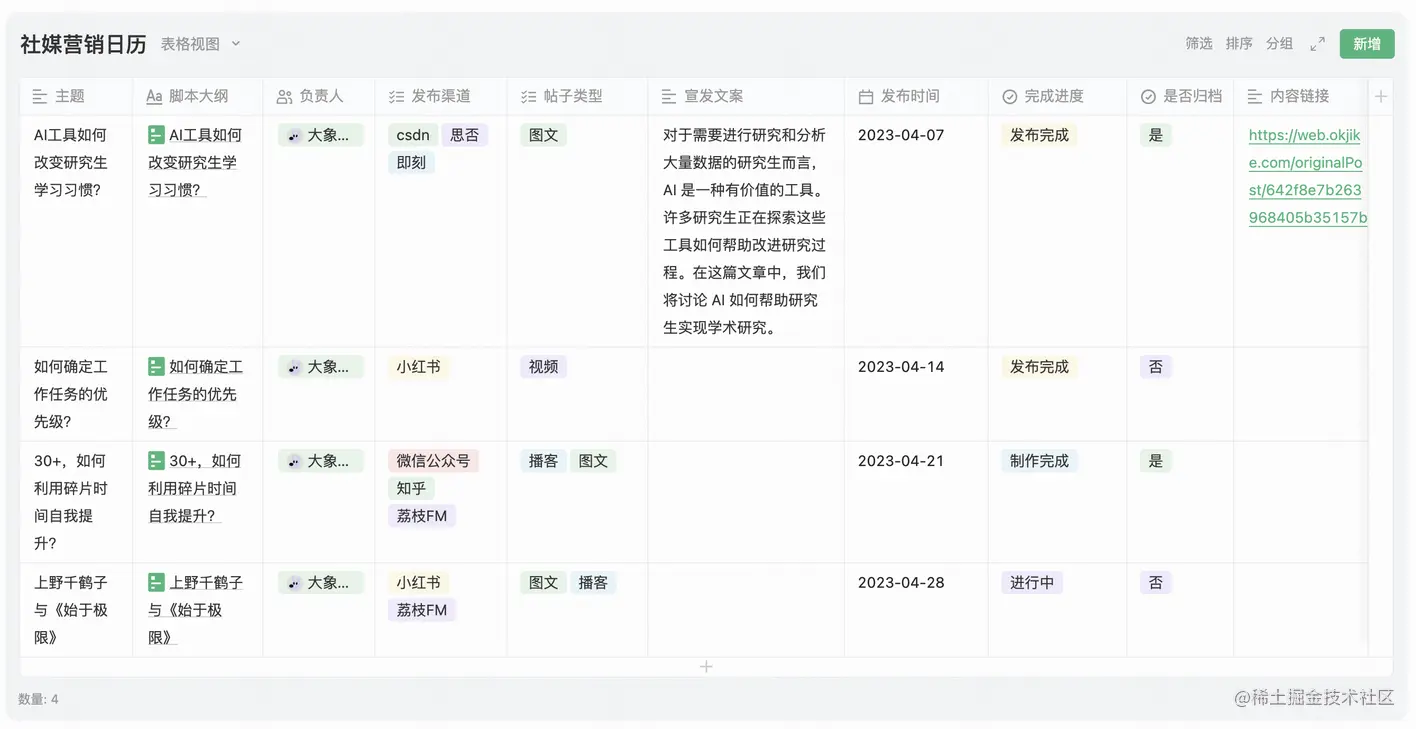
Task: Click the 知乎 channel tag
Action: (411, 488)
